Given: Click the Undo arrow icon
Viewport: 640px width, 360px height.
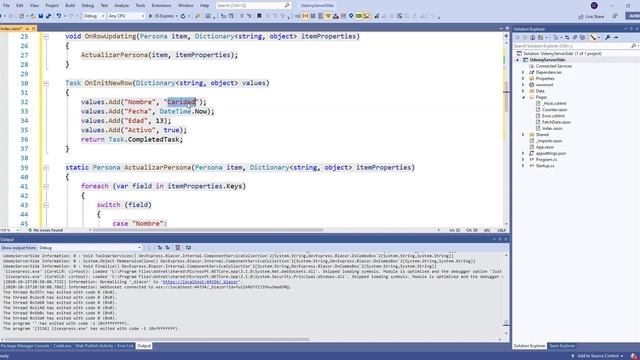Looking at the screenshot, I should coord(59,16).
